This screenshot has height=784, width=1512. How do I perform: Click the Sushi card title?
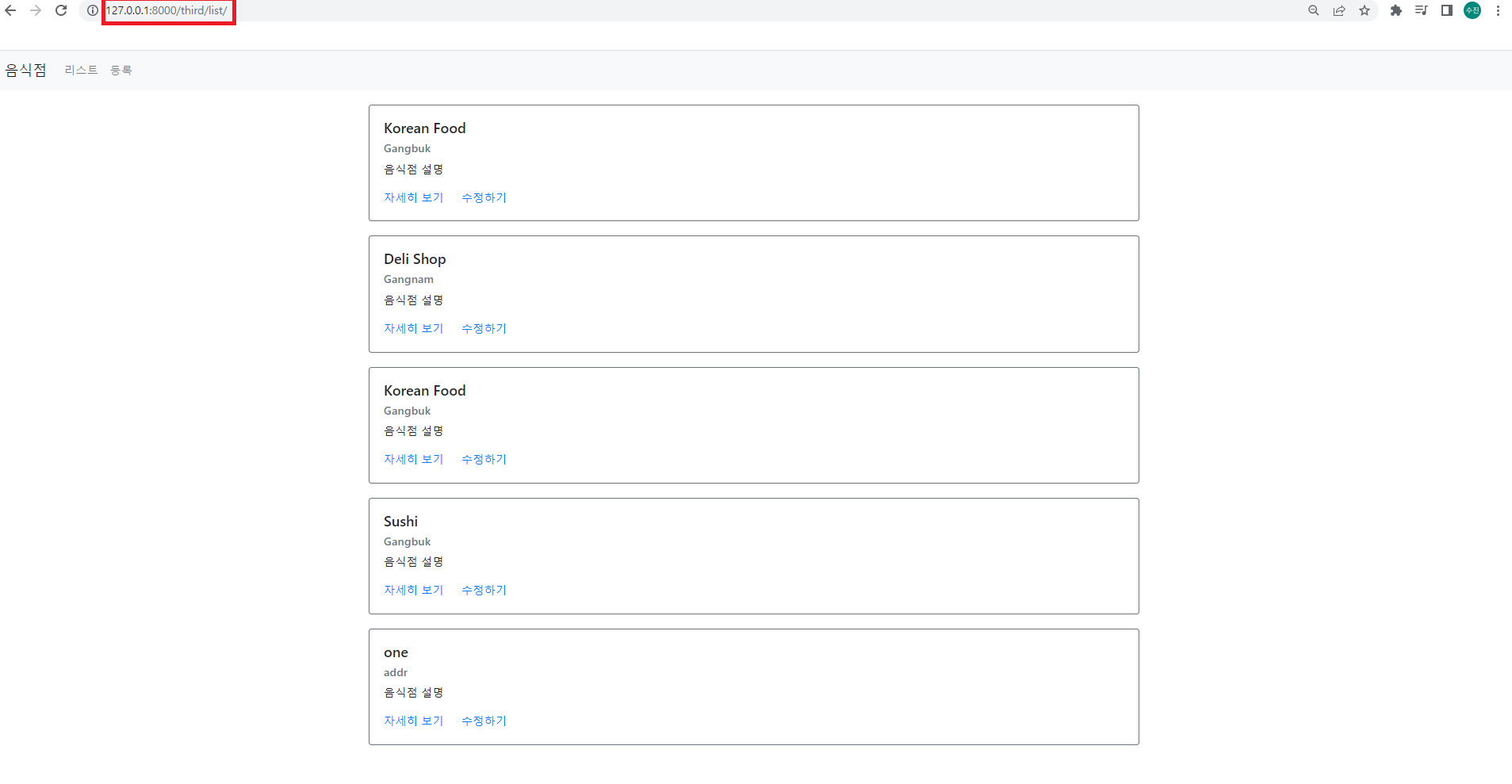coord(400,521)
